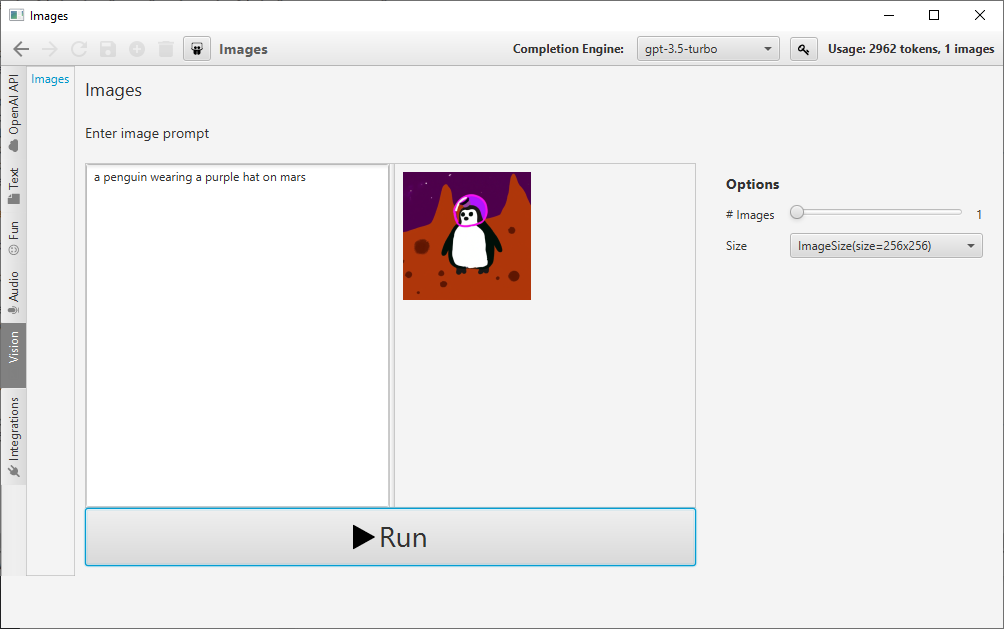Click the trash delete icon

click(166, 49)
